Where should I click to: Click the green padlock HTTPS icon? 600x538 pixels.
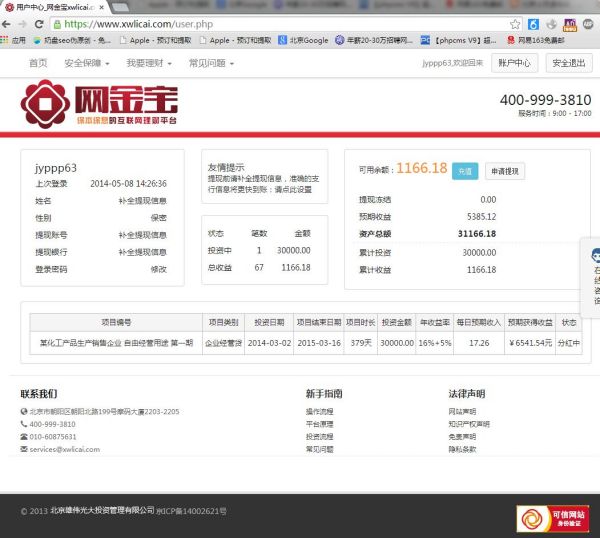57,24
